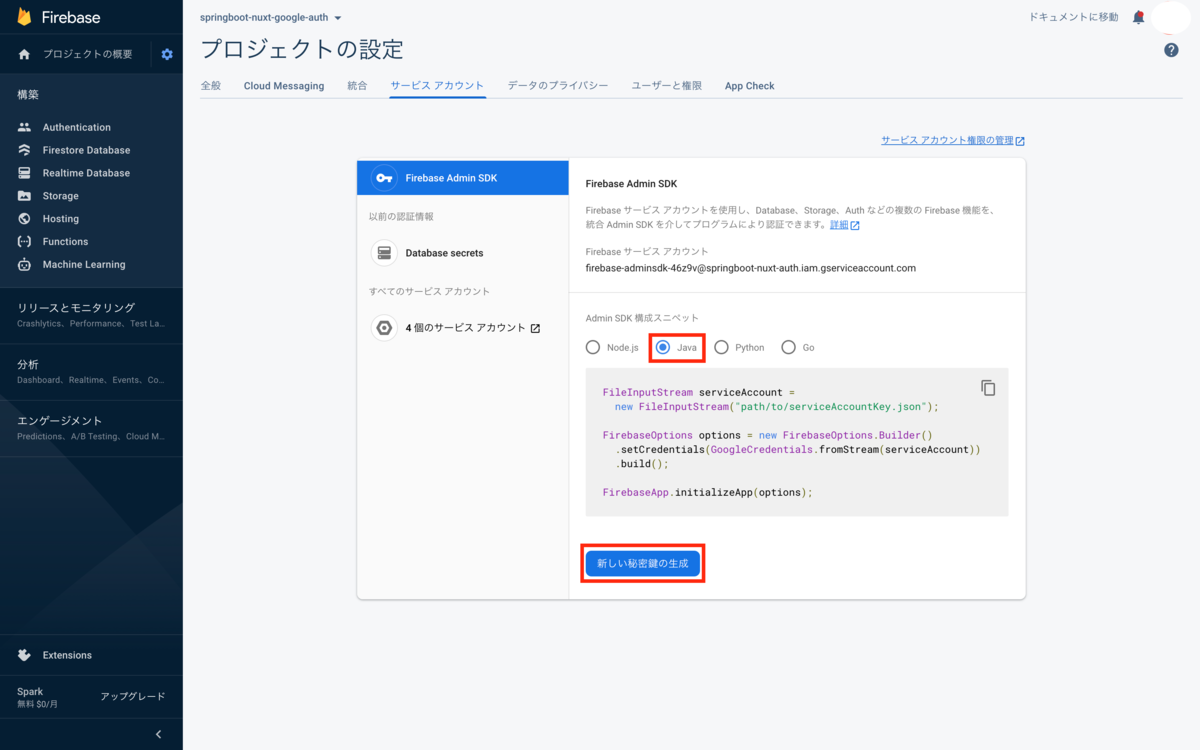This screenshot has height=750, width=1200.
Task: Switch to ユーザーと権限 tab
Action: pyautogui.click(x=667, y=86)
